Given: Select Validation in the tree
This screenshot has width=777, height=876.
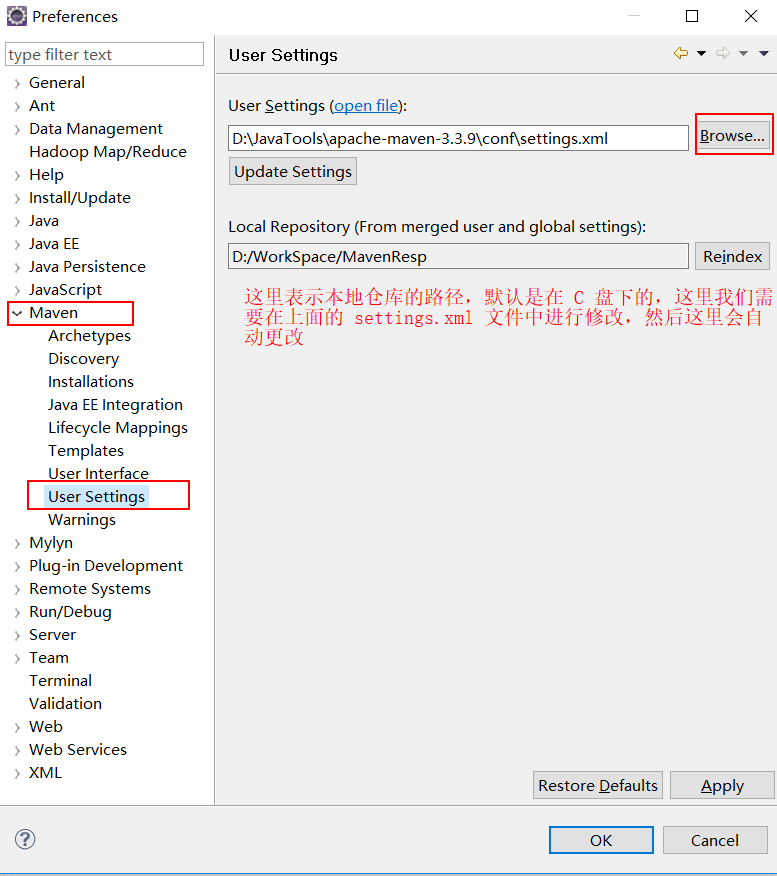Looking at the screenshot, I should [x=65, y=703].
